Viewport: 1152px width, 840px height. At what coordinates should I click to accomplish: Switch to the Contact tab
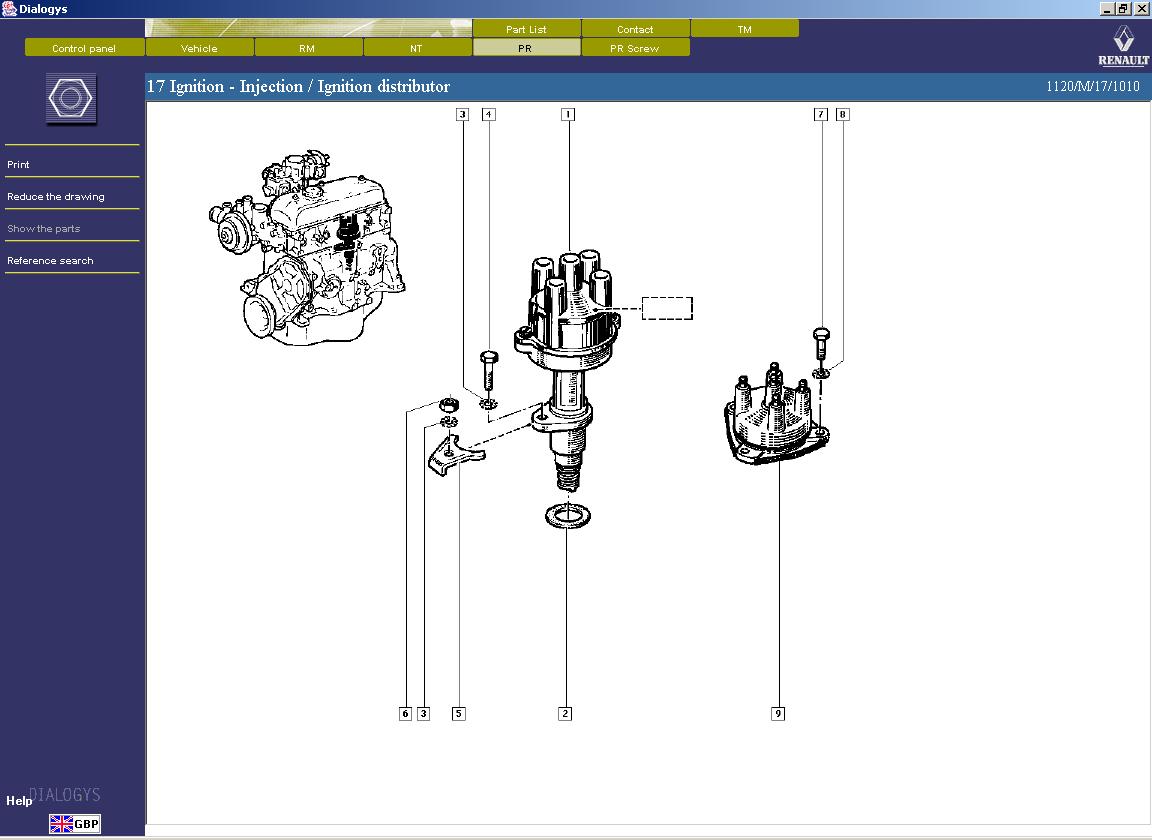[x=635, y=29]
